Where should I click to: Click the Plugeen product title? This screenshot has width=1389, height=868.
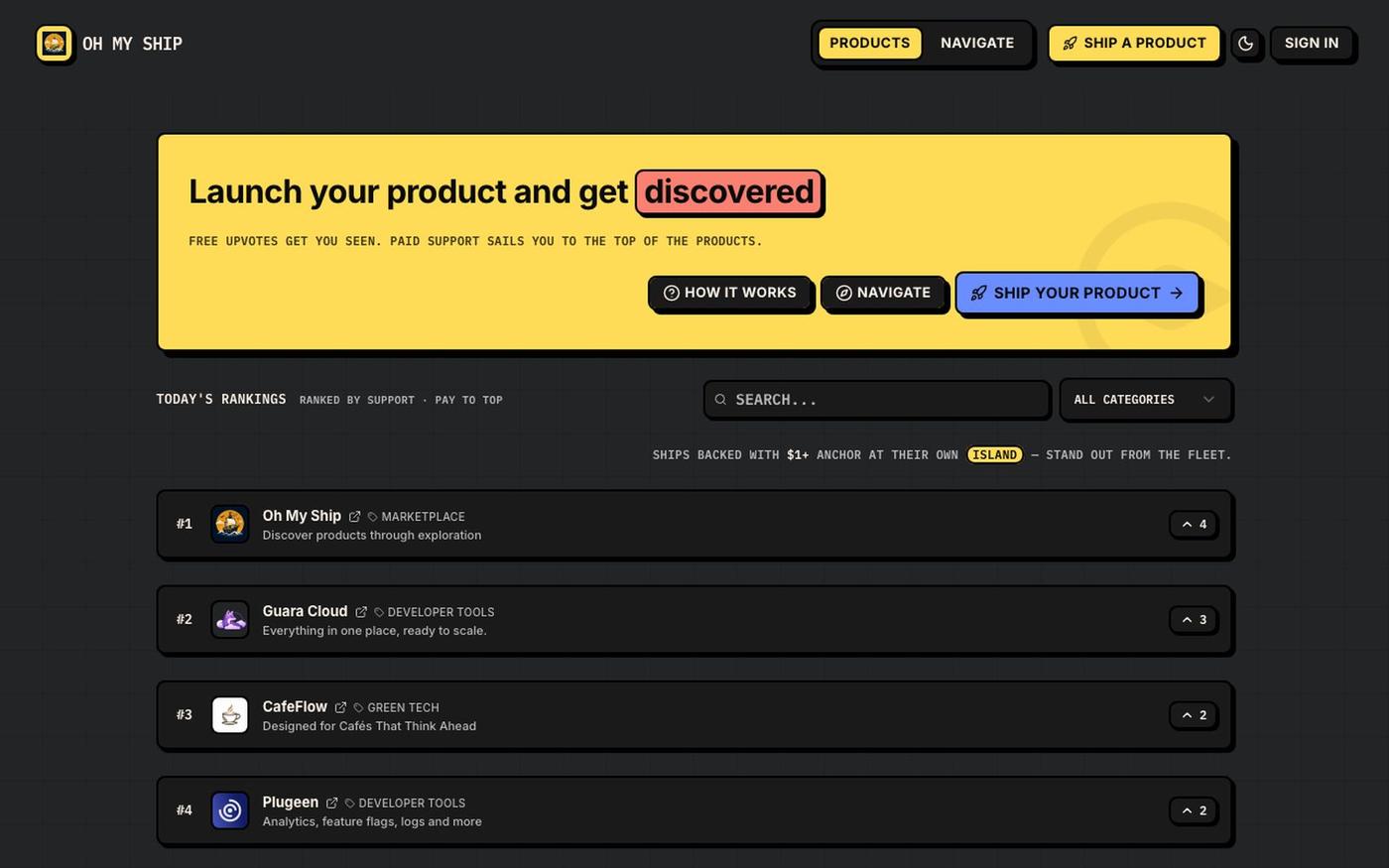tap(291, 803)
